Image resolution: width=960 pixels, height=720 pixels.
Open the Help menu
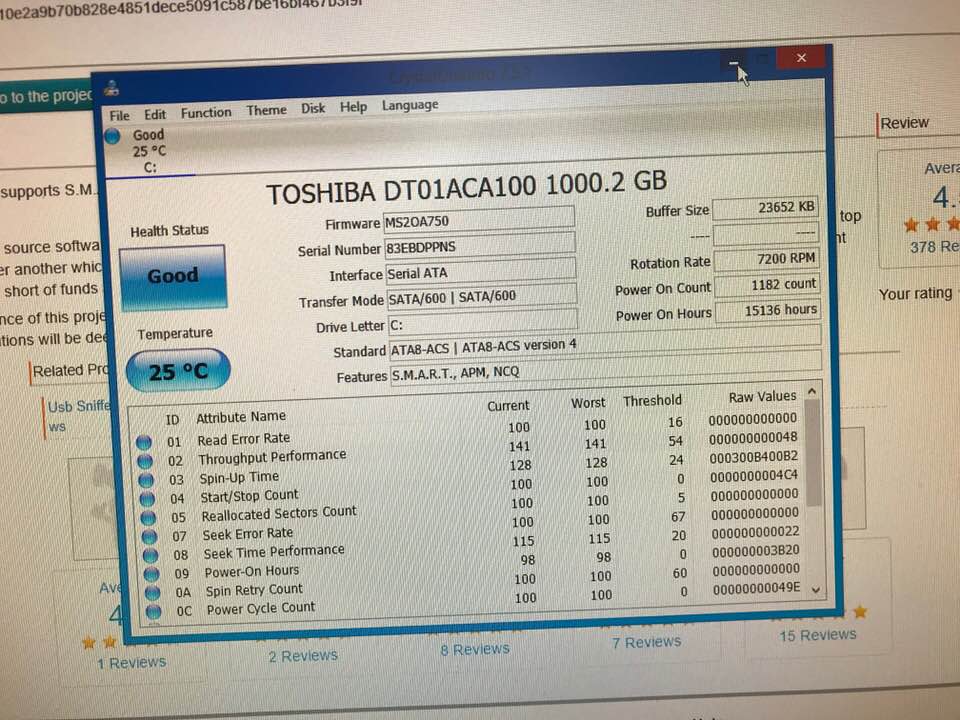353,107
